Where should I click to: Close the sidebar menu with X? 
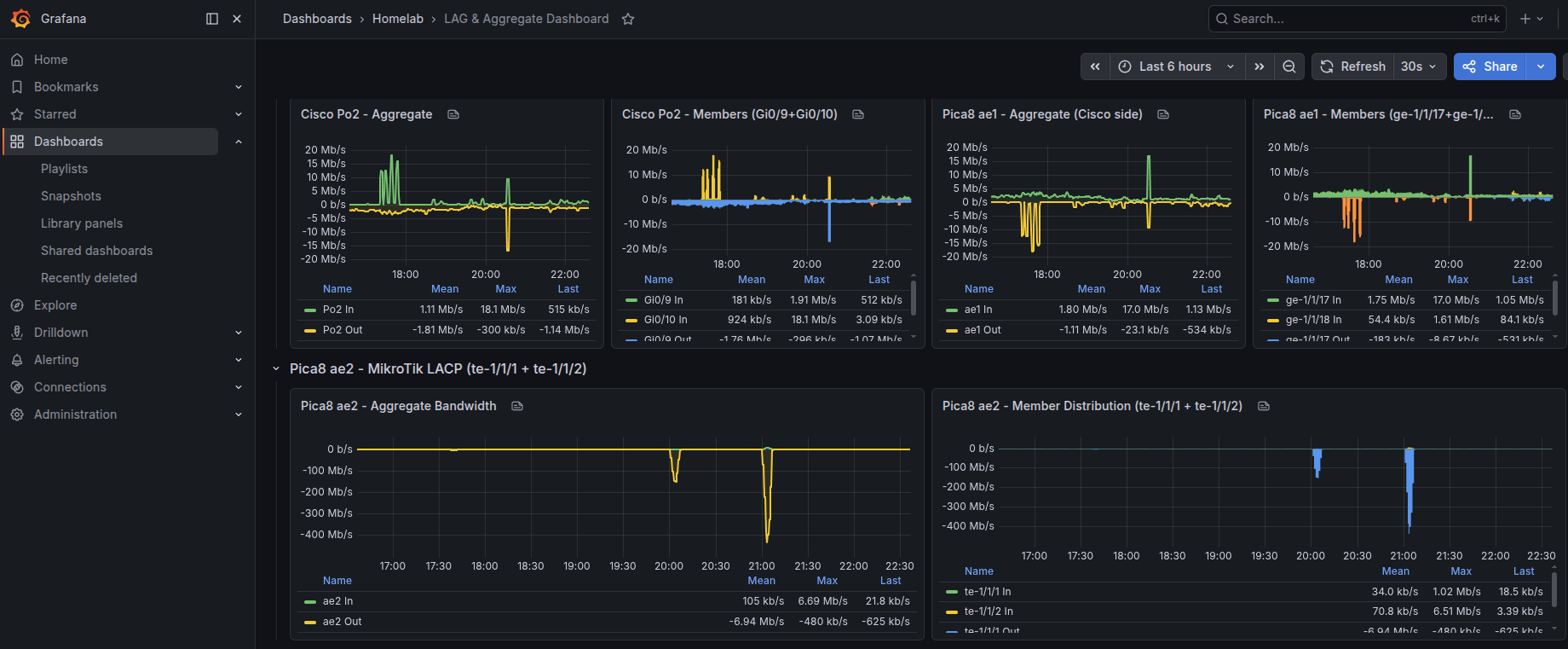coord(237,19)
